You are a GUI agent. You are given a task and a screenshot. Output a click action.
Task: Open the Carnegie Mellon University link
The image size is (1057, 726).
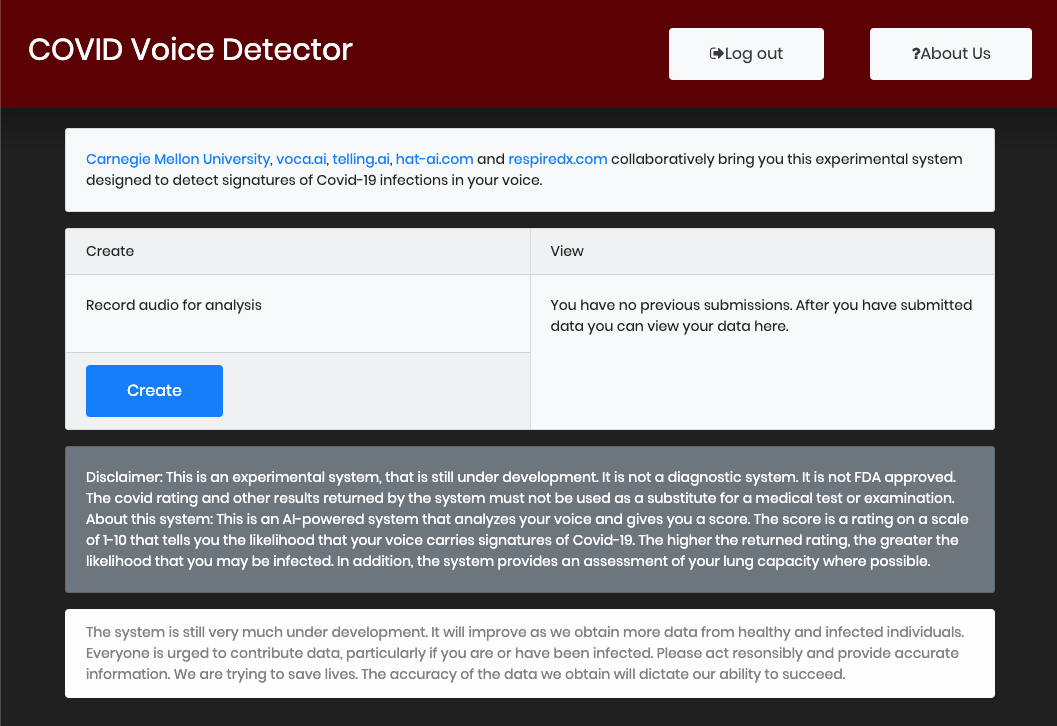178,158
